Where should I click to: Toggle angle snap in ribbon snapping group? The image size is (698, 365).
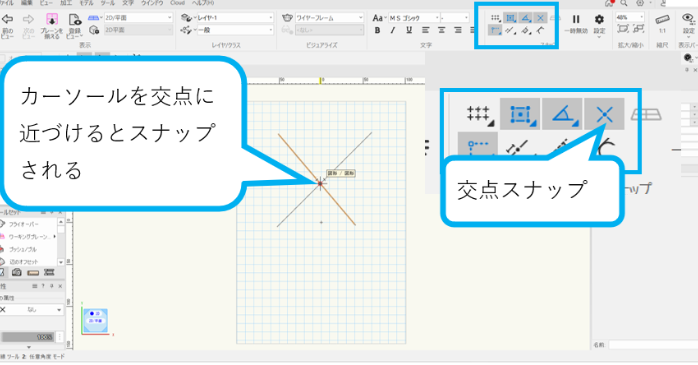click(x=526, y=18)
